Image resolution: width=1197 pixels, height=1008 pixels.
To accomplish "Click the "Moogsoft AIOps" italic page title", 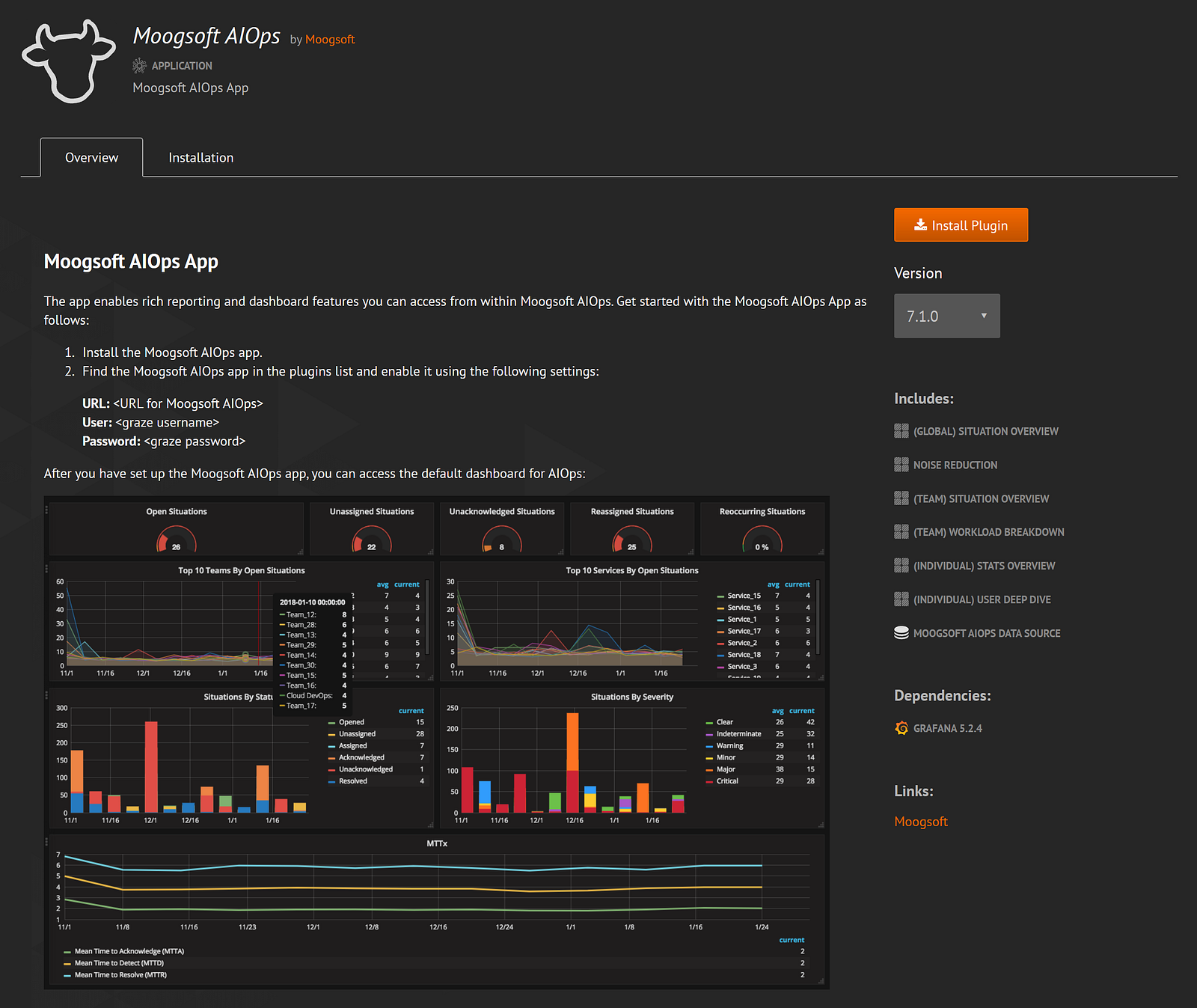I will (x=206, y=36).
